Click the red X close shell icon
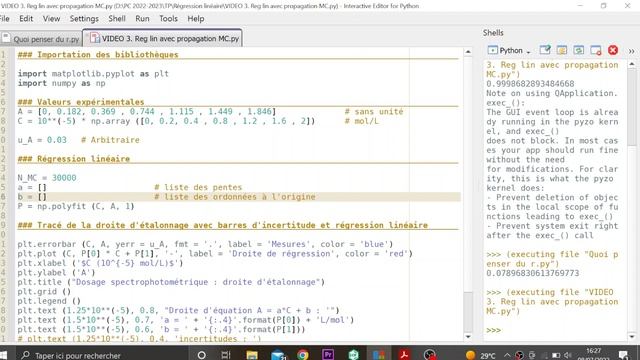Image resolution: width=640 pixels, height=360 pixels. 613,50
